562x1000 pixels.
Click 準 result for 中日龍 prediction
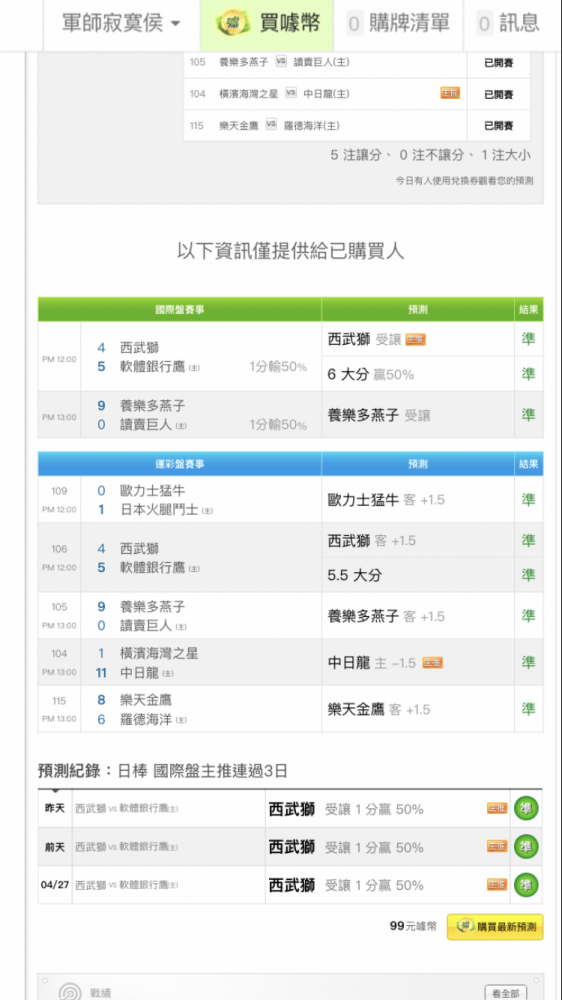(x=529, y=662)
